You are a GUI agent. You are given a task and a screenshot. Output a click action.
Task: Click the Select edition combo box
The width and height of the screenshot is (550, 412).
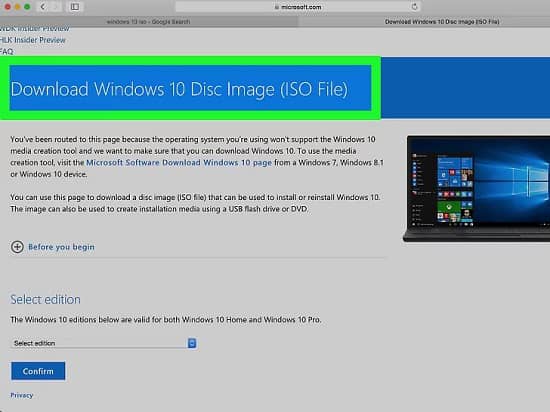(103, 343)
